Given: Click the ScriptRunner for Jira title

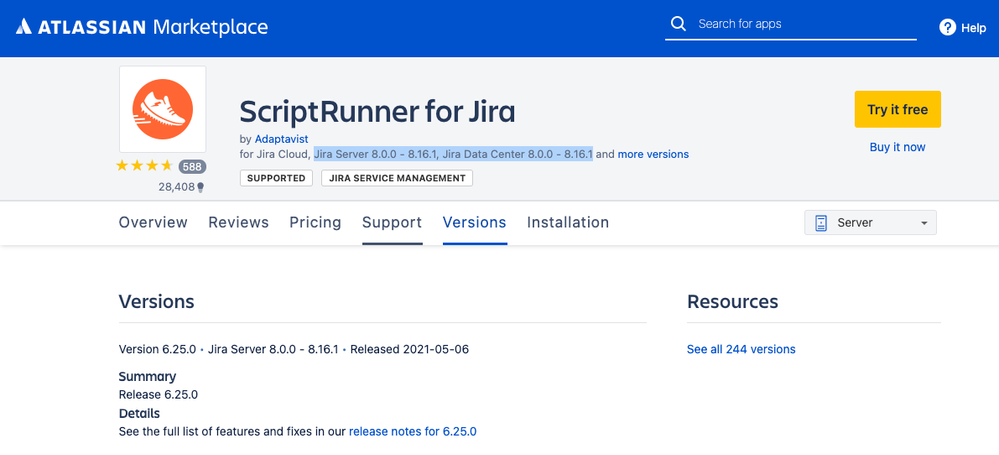Looking at the screenshot, I should coord(377,112).
